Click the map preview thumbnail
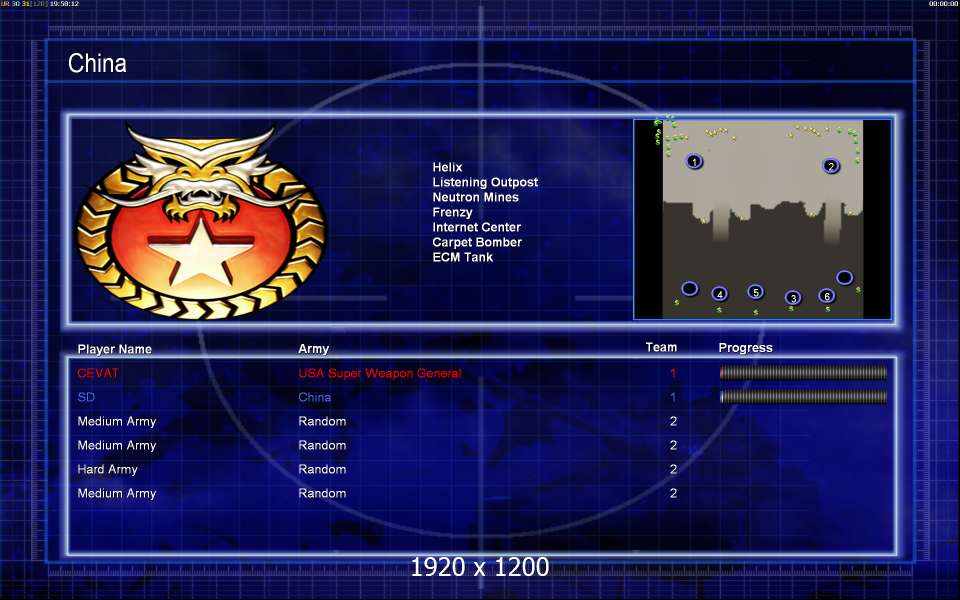 click(762, 219)
